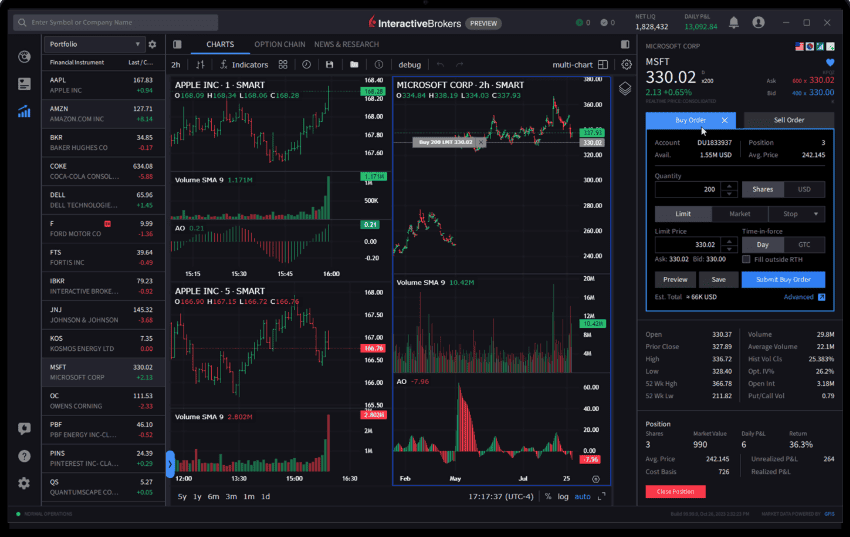Viewport: 850px width, 537px height.
Task: Select the Buy Order tab
Action: click(690, 120)
